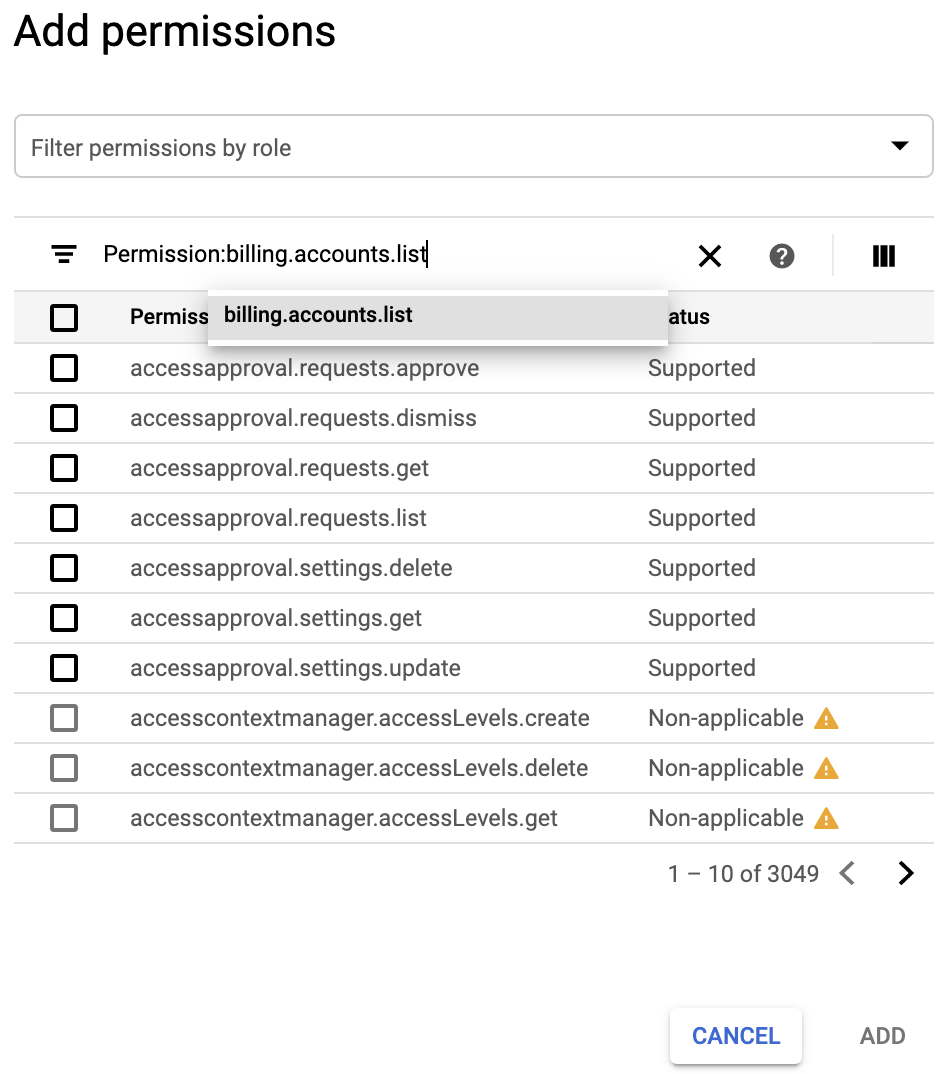
Task: Go to next page of permissions
Action: click(906, 873)
